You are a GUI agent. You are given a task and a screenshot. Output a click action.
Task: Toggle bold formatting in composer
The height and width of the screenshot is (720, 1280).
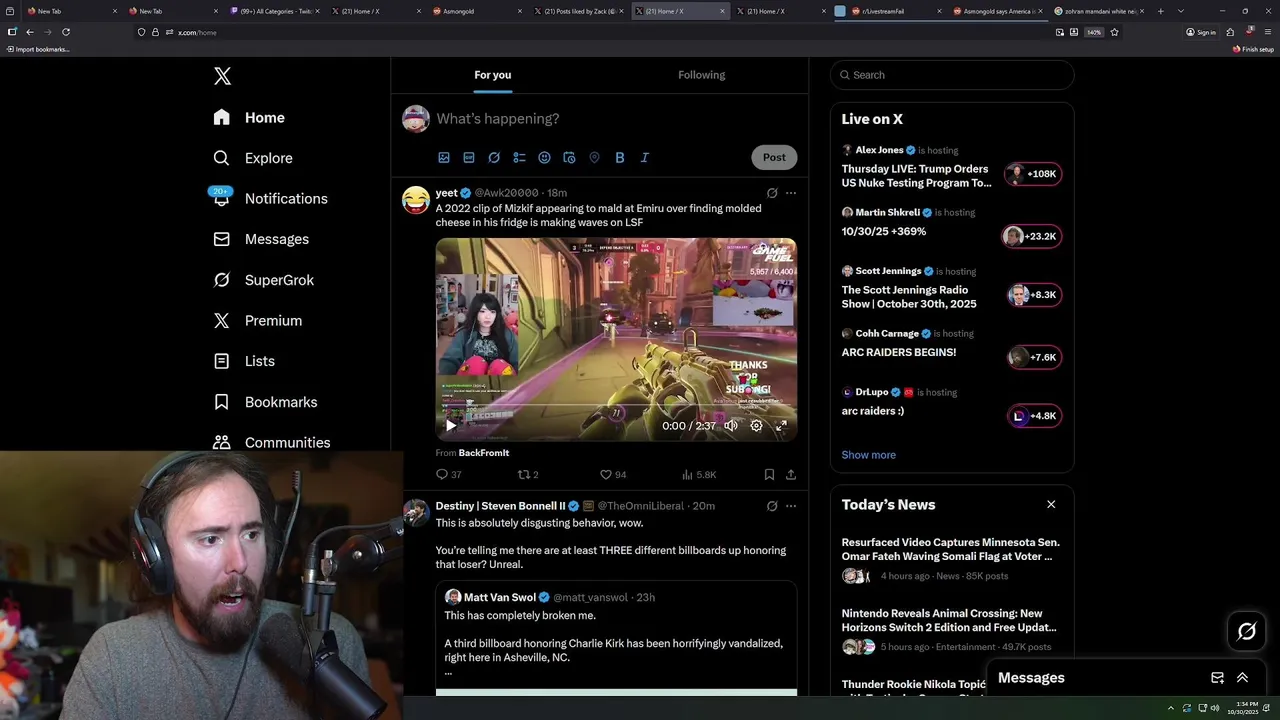(619, 157)
